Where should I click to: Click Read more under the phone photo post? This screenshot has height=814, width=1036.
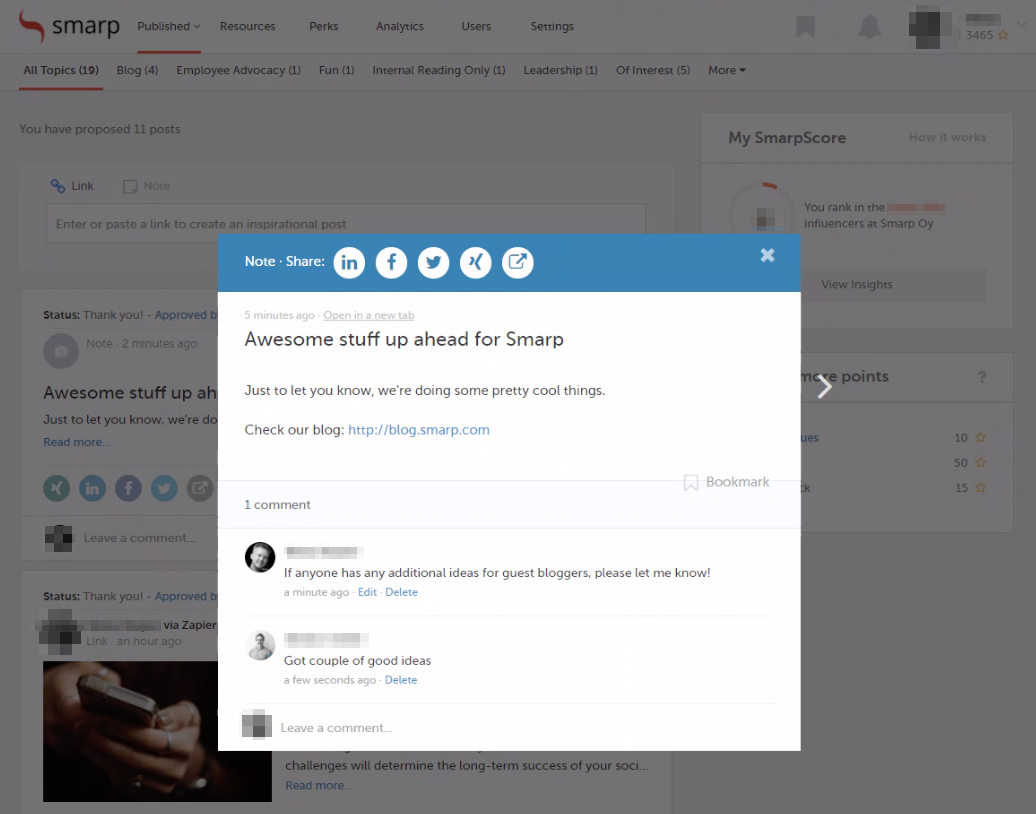pos(318,786)
